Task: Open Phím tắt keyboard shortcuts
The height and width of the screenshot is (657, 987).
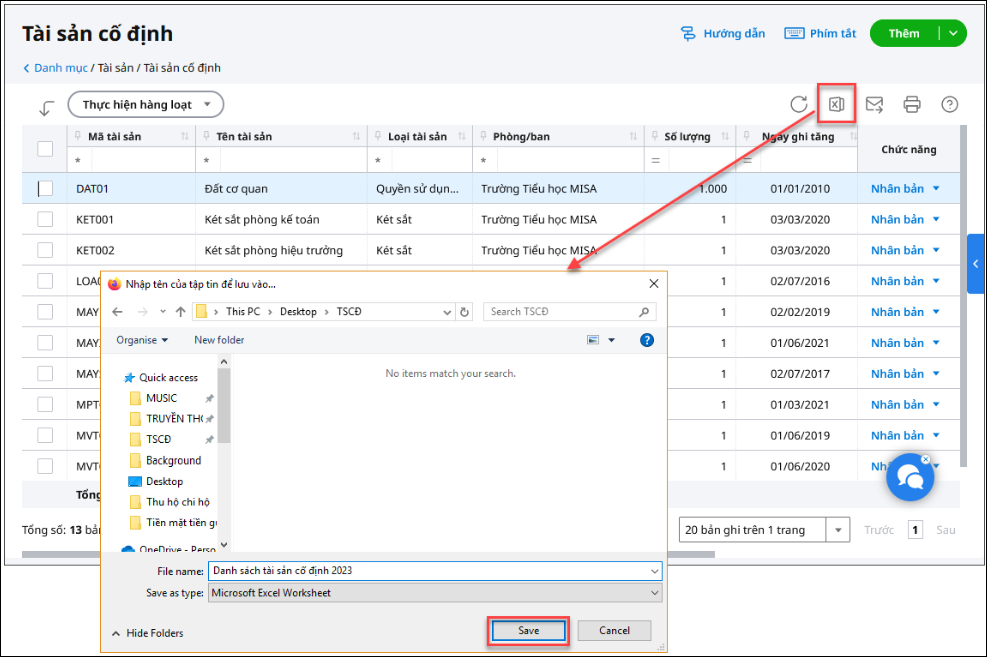Action: coord(820,33)
